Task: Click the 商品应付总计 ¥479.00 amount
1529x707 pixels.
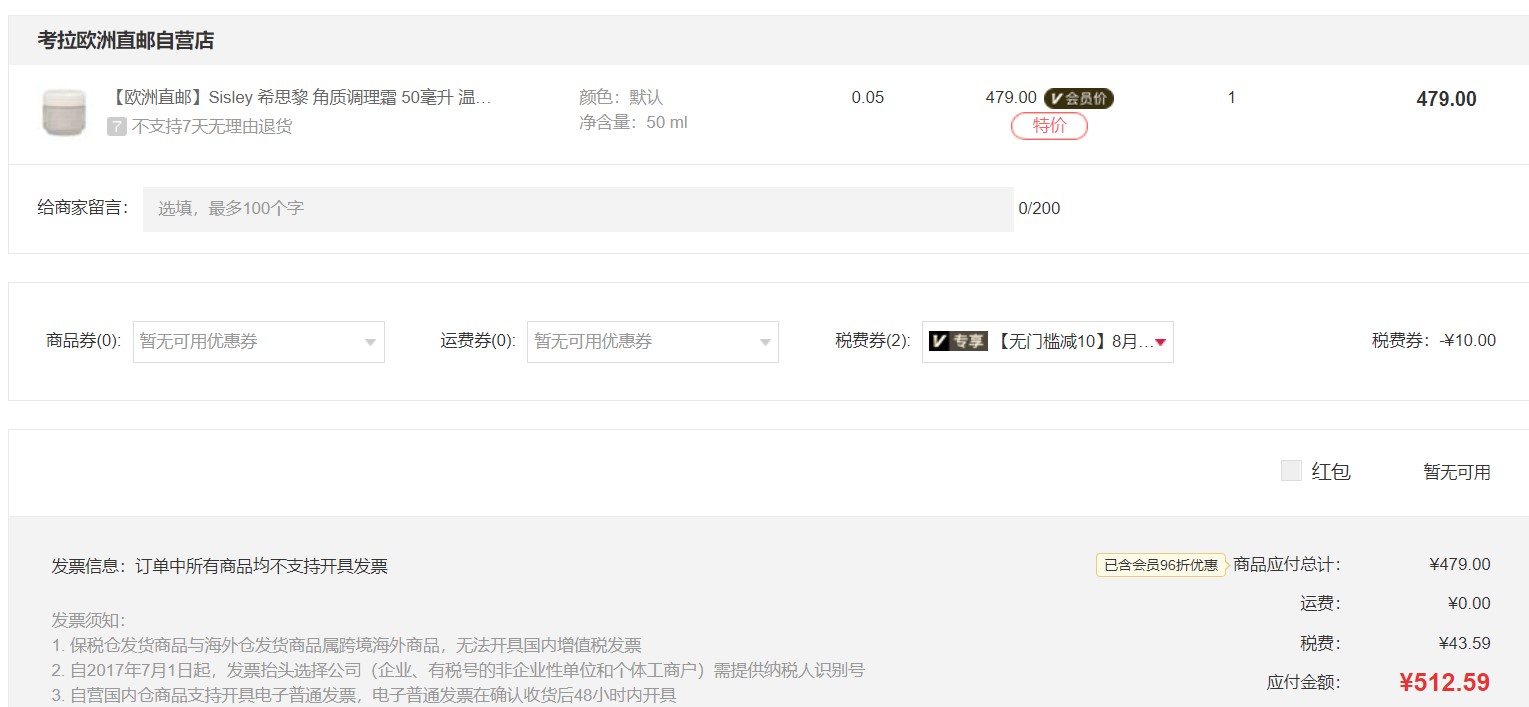Action: click(1460, 564)
